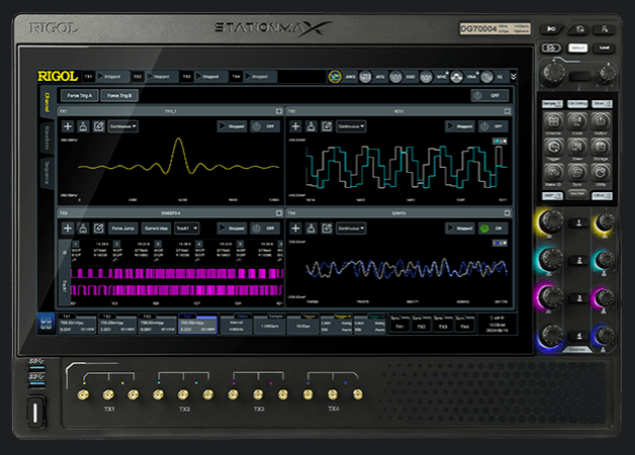Click the Sample rate box in bottom bar
The width and height of the screenshot is (635, 455).
tap(269, 324)
